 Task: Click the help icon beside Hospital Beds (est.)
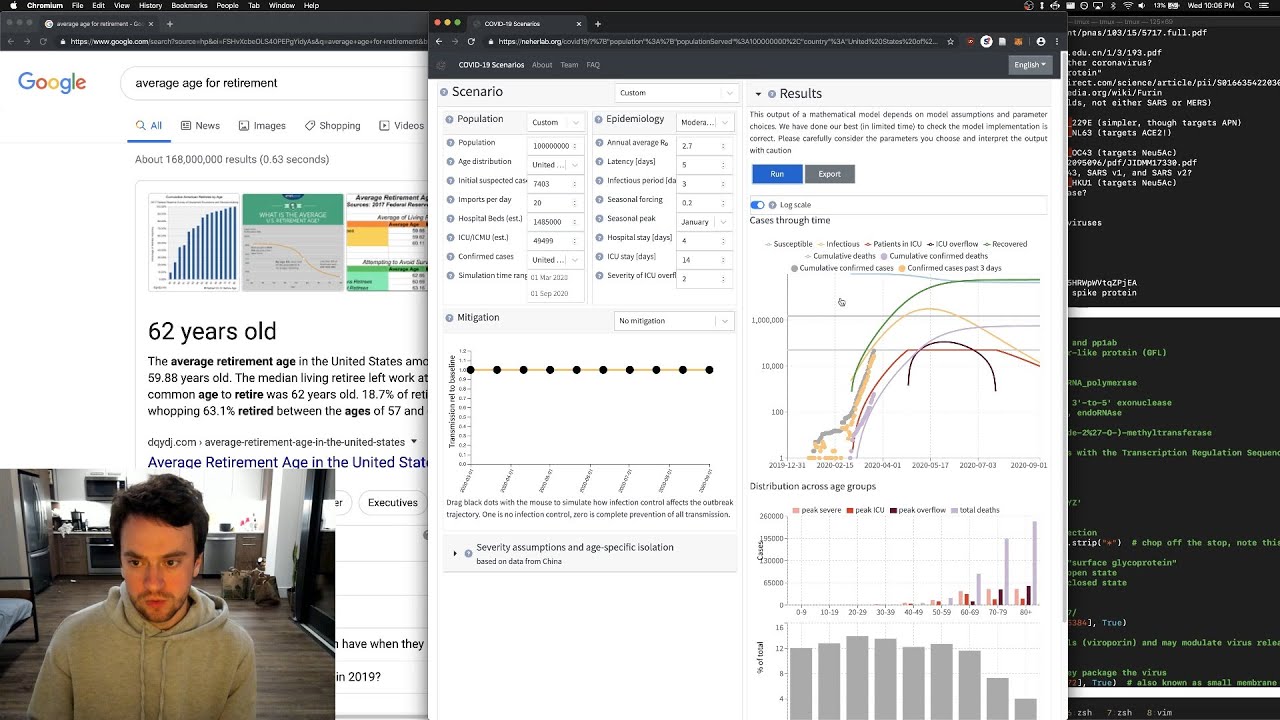[x=450, y=219]
